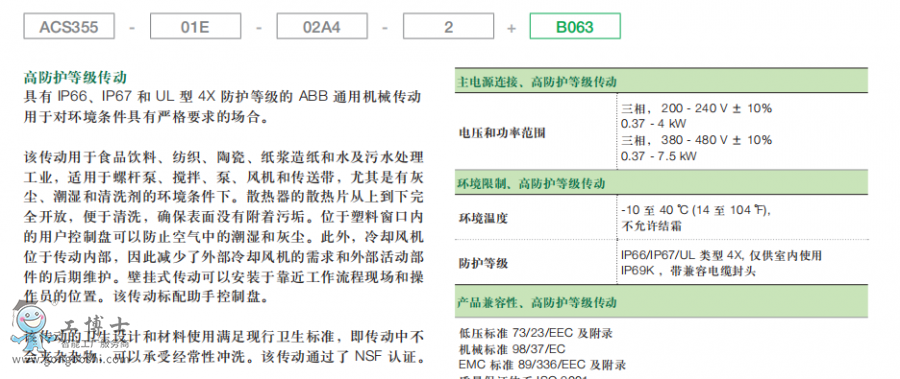
Task: Click the 防护等级 row label
Action: [483, 264]
